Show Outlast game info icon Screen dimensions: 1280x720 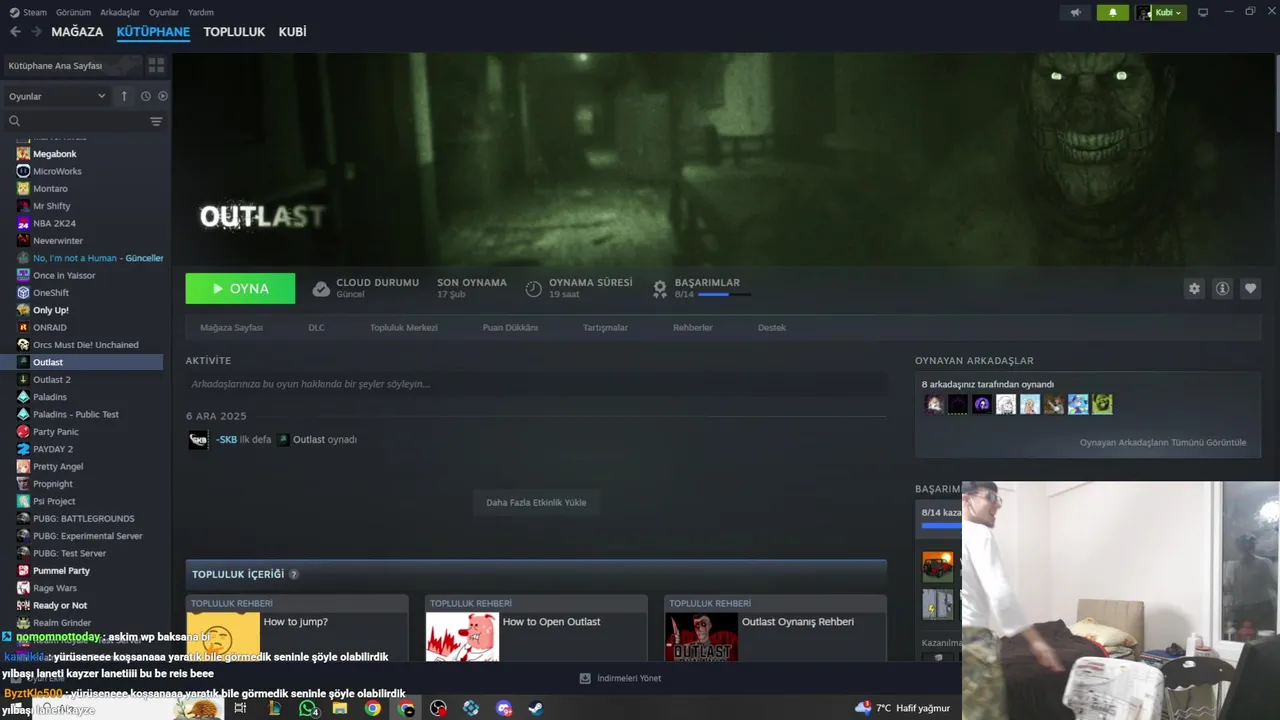tap(1222, 288)
